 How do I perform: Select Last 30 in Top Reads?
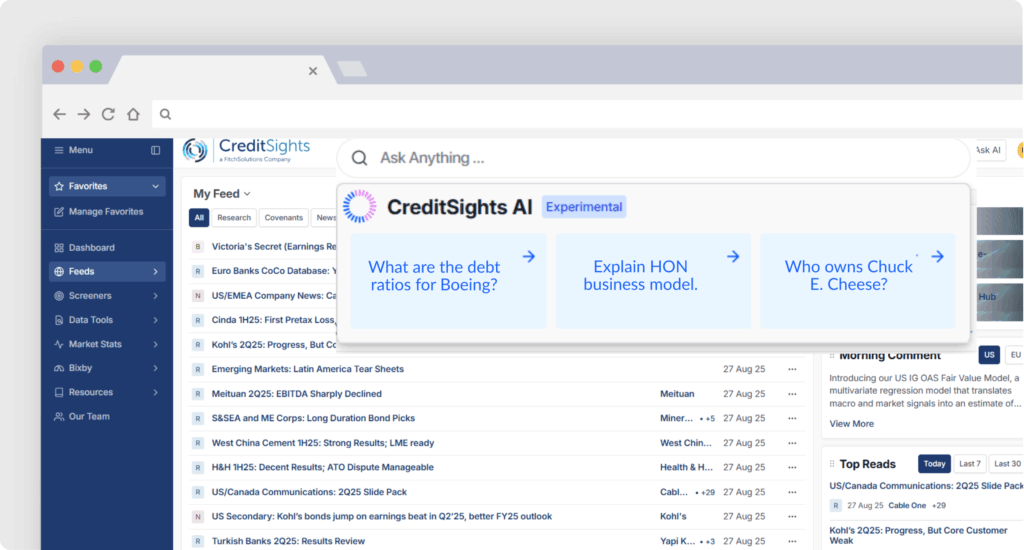click(x=1006, y=464)
